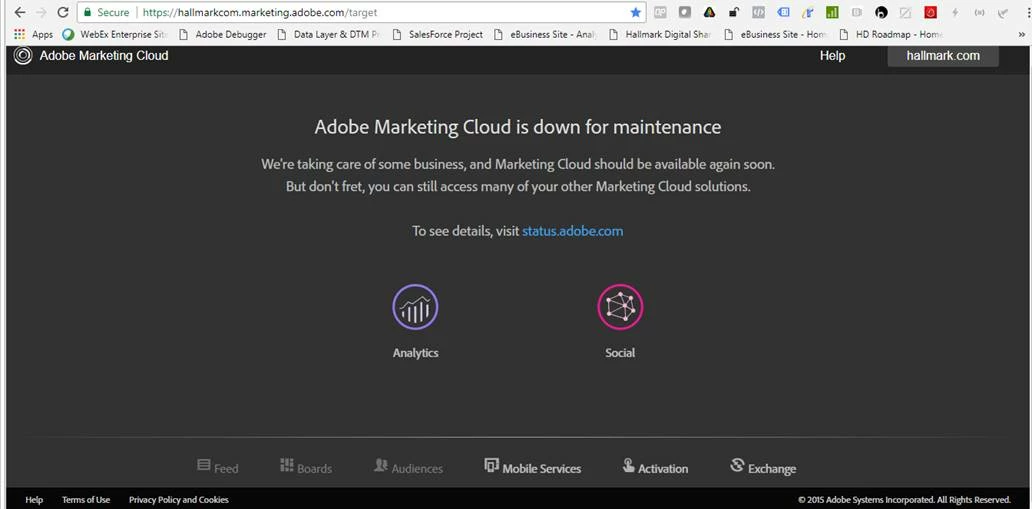Click the gray (n) extension icon

pyautogui.click(x=979, y=12)
